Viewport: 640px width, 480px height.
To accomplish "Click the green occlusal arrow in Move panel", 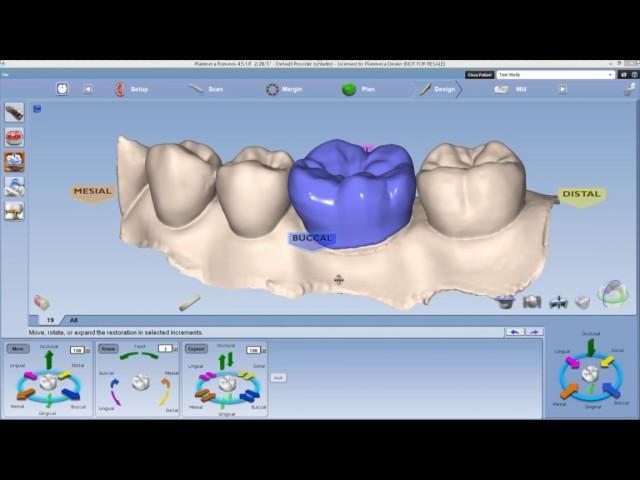I will point(48,360).
